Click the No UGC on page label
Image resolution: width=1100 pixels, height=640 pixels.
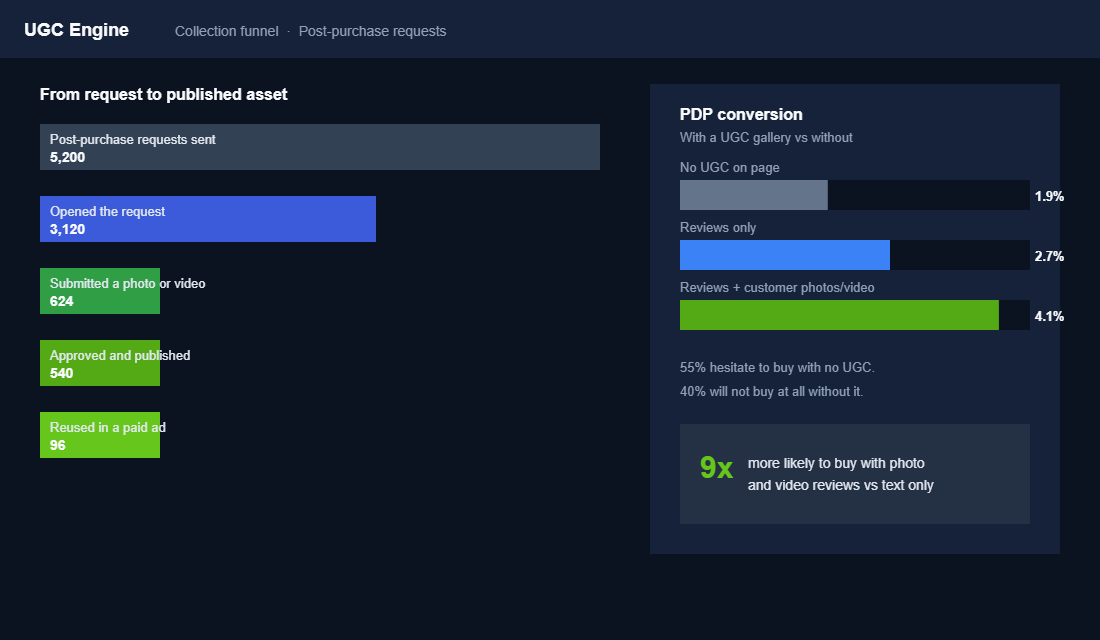pos(730,168)
